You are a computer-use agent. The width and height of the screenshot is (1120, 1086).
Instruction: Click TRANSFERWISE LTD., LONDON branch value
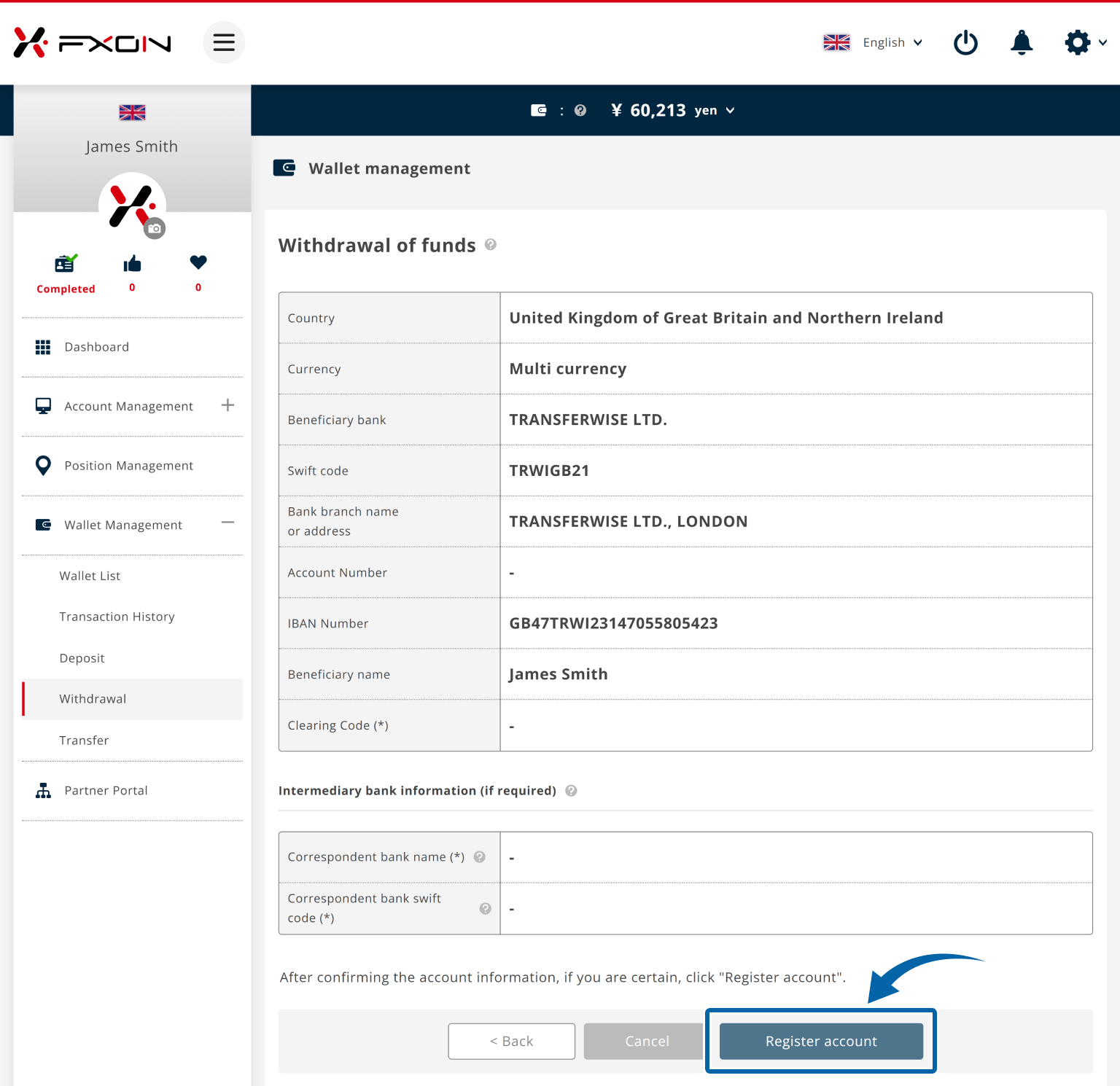click(628, 522)
